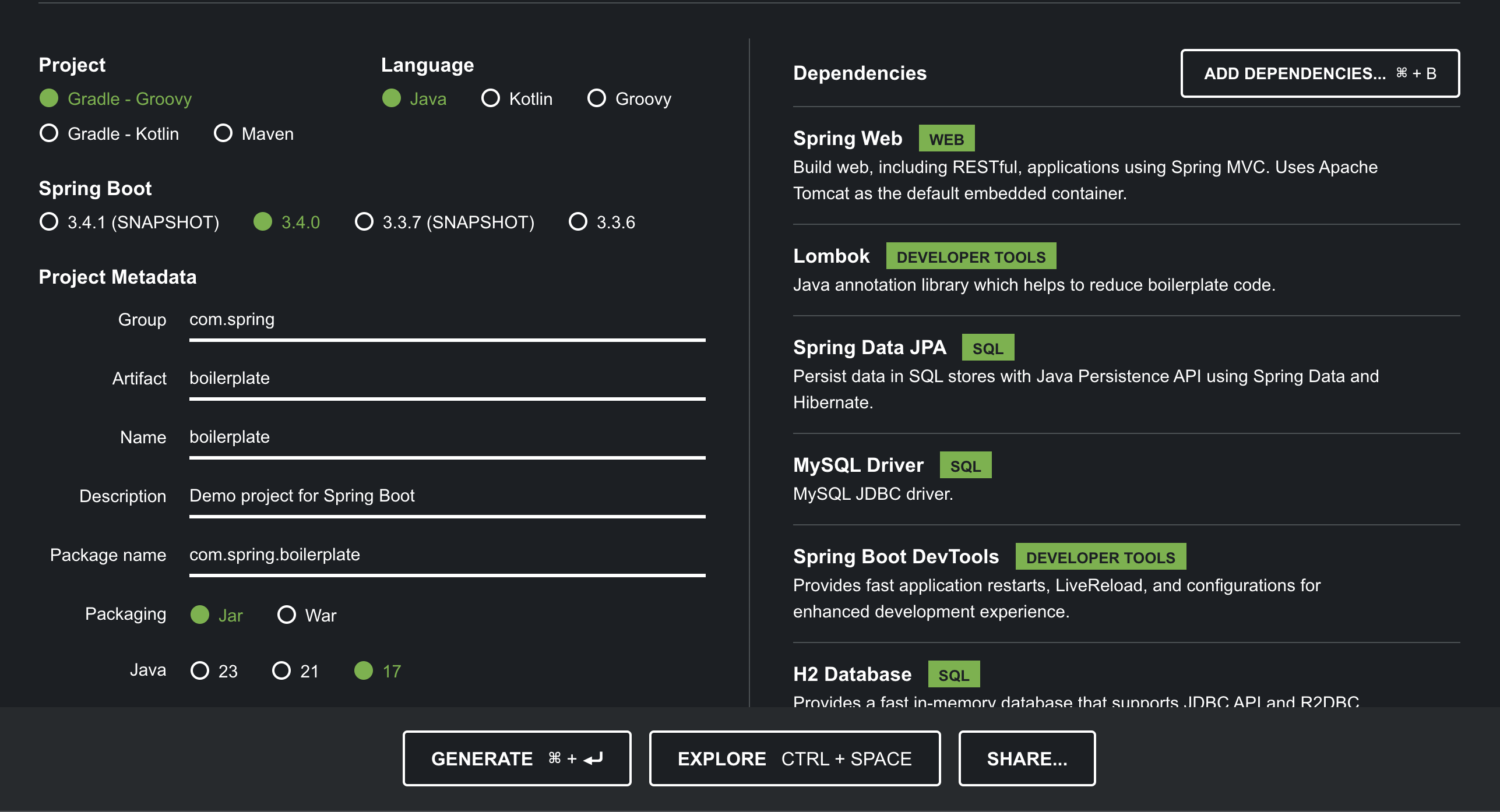Screen dimensions: 1500x812
Task: Pick Groovy as the language
Action: click(597, 98)
